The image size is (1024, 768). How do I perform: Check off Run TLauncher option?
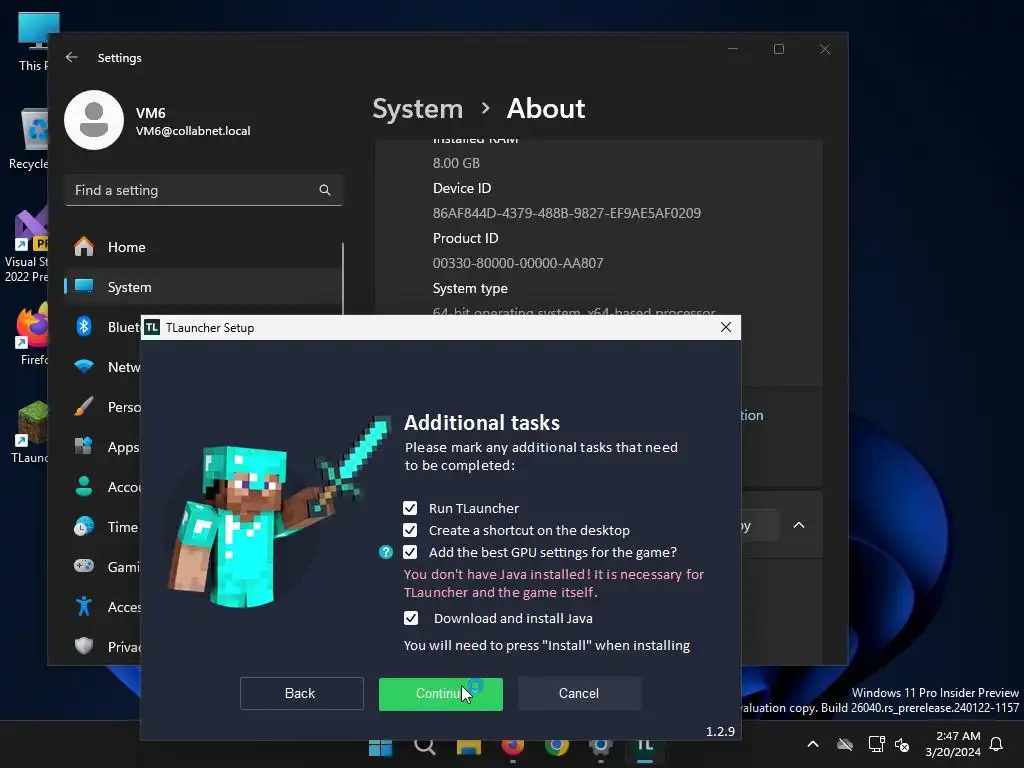[x=409, y=508]
